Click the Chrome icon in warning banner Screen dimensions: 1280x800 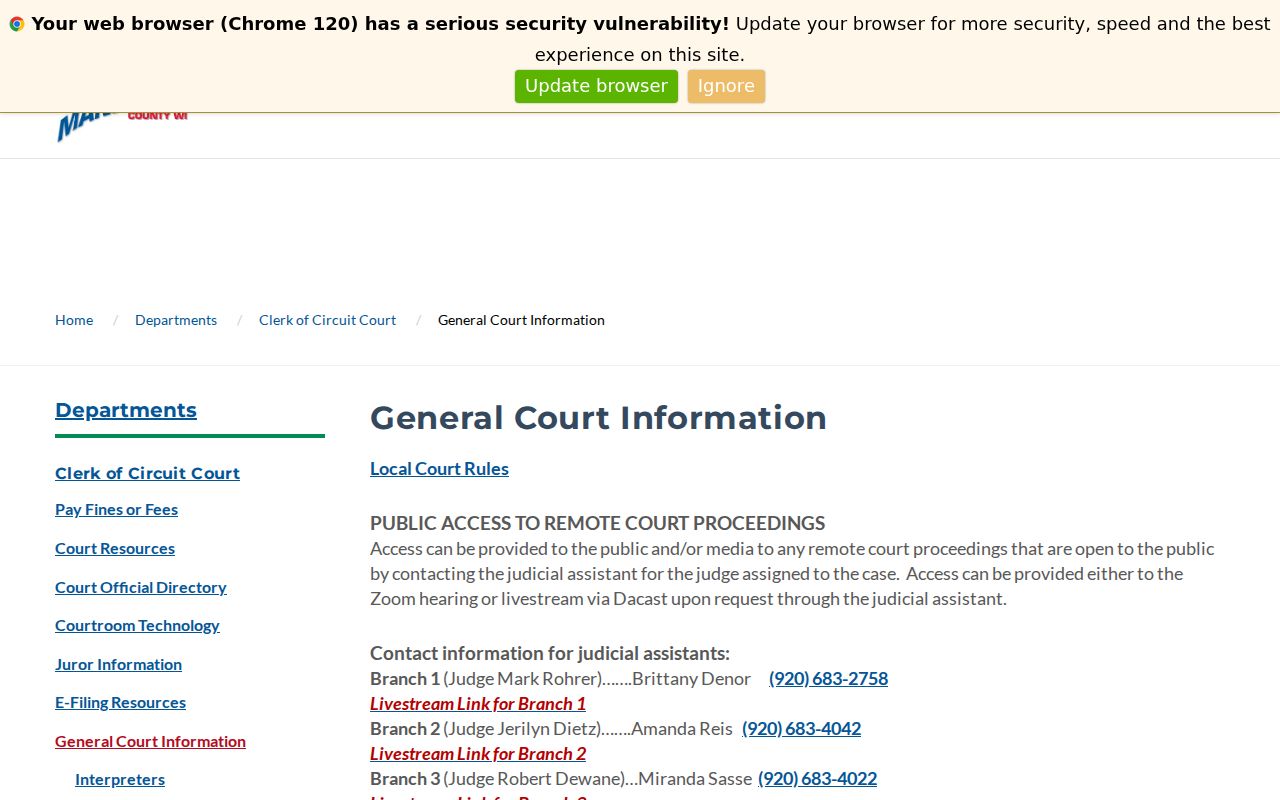[x=17, y=24]
